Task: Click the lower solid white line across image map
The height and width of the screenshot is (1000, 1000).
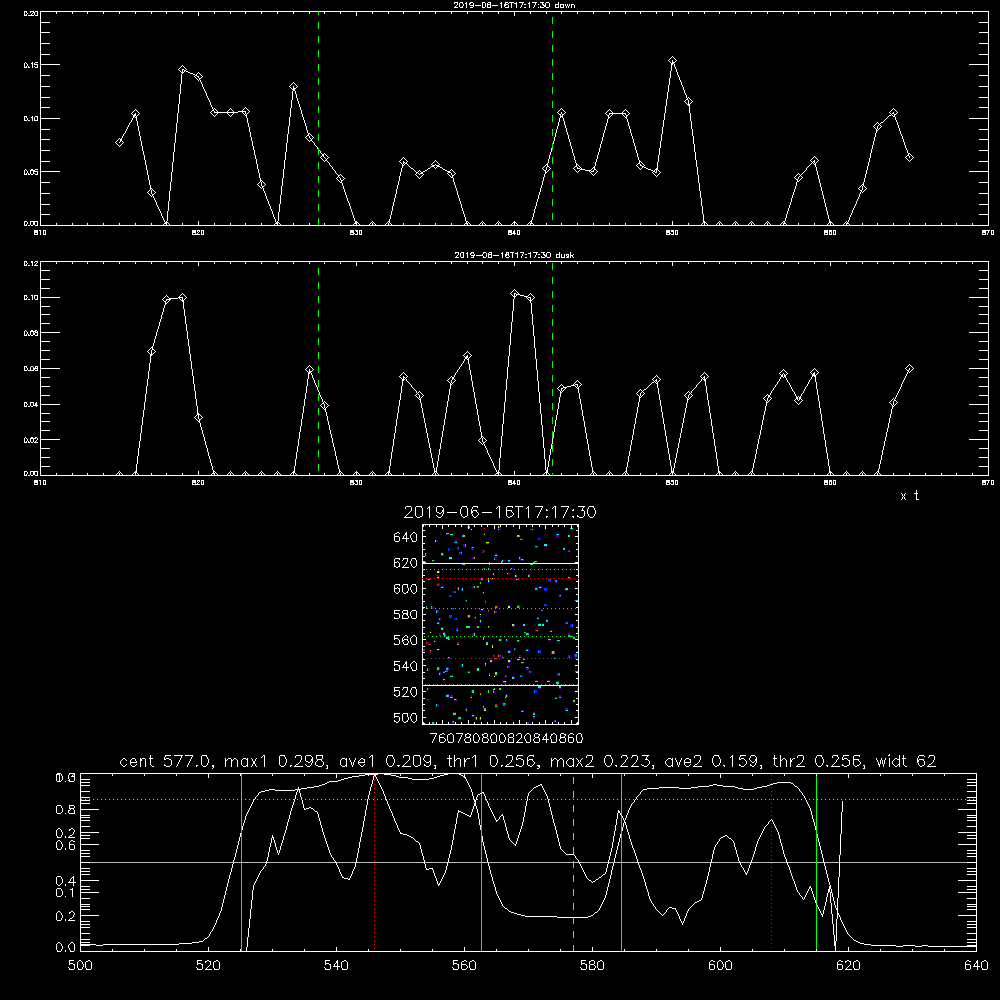Action: pyautogui.click(x=500, y=685)
